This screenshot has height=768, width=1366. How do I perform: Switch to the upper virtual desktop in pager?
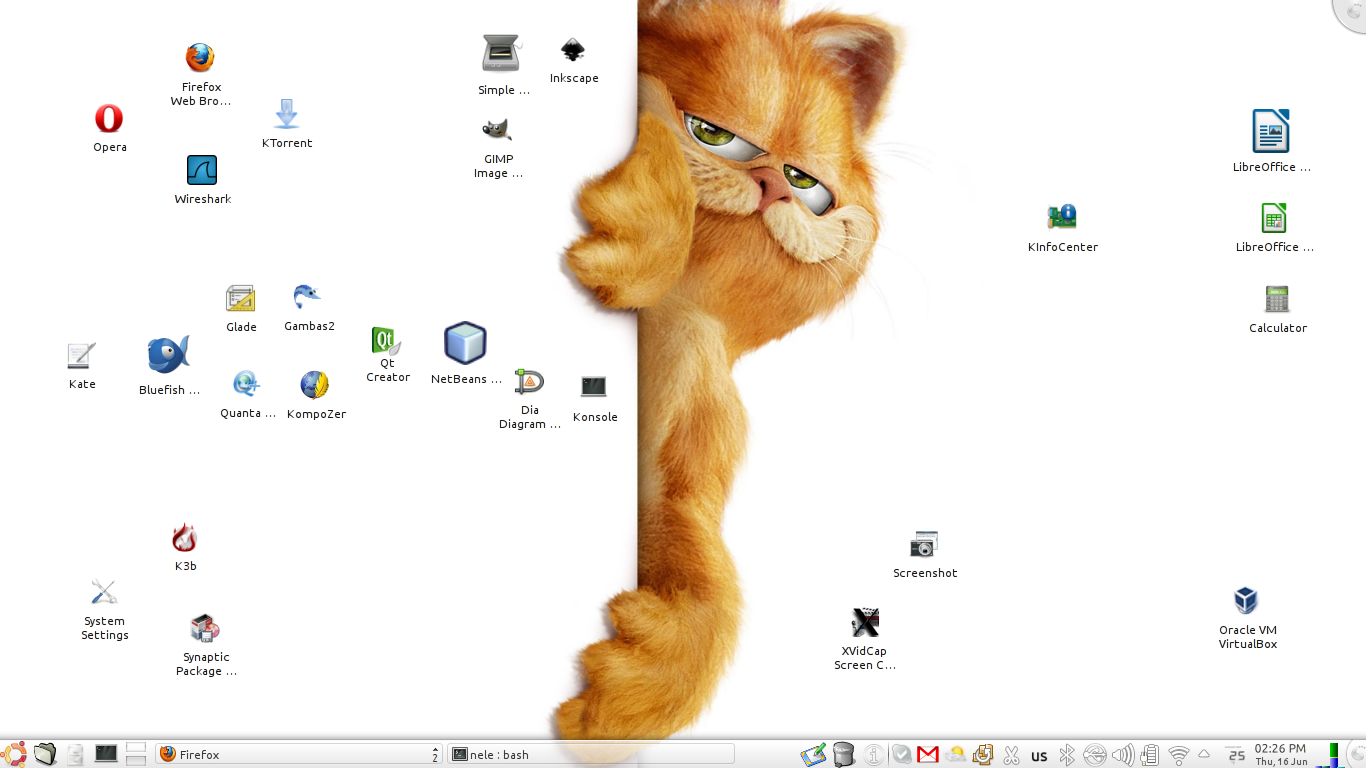pos(136,748)
